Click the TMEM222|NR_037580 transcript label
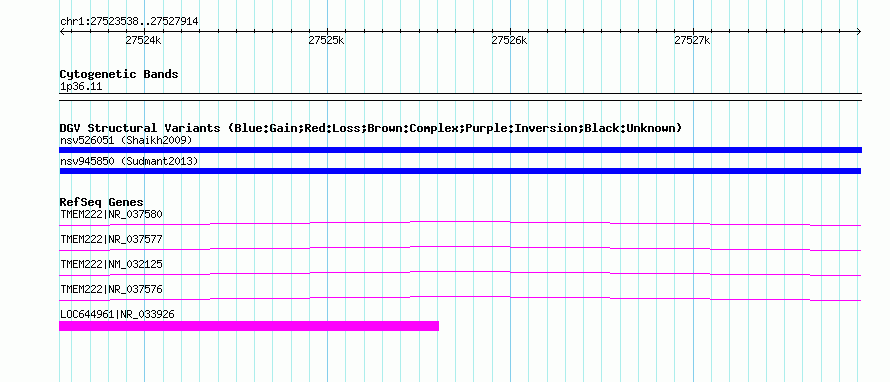 (x=111, y=214)
